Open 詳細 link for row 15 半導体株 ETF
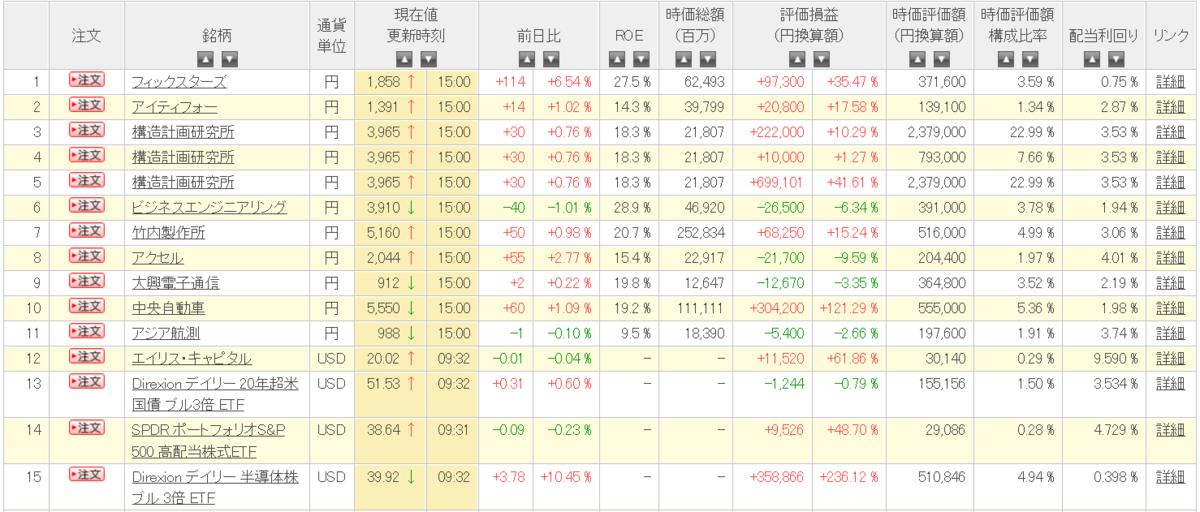Viewport: 1200px width, 512px height. [1169, 476]
